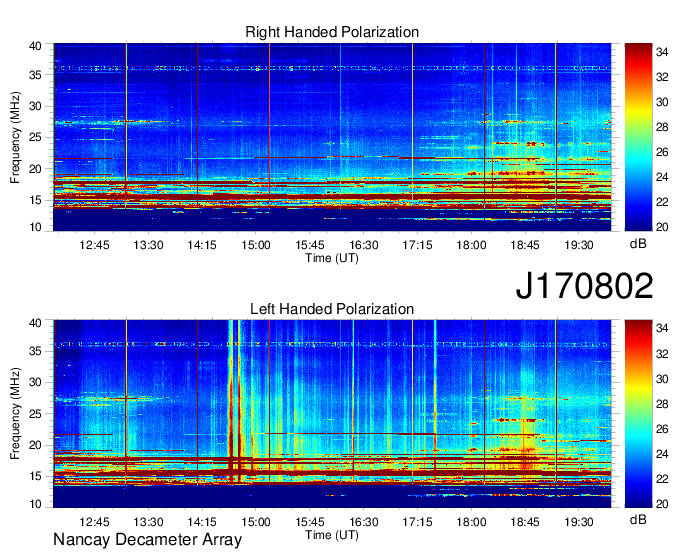Click the dB label under the upper colorbar

pyautogui.click(x=638, y=243)
